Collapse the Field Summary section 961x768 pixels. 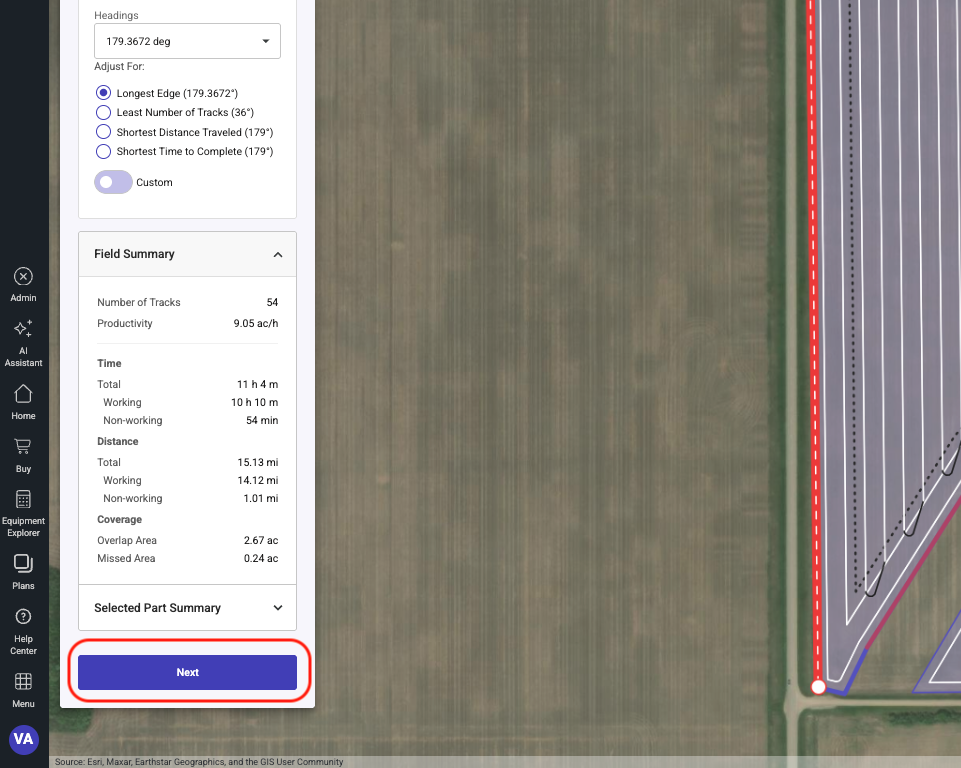coord(277,254)
